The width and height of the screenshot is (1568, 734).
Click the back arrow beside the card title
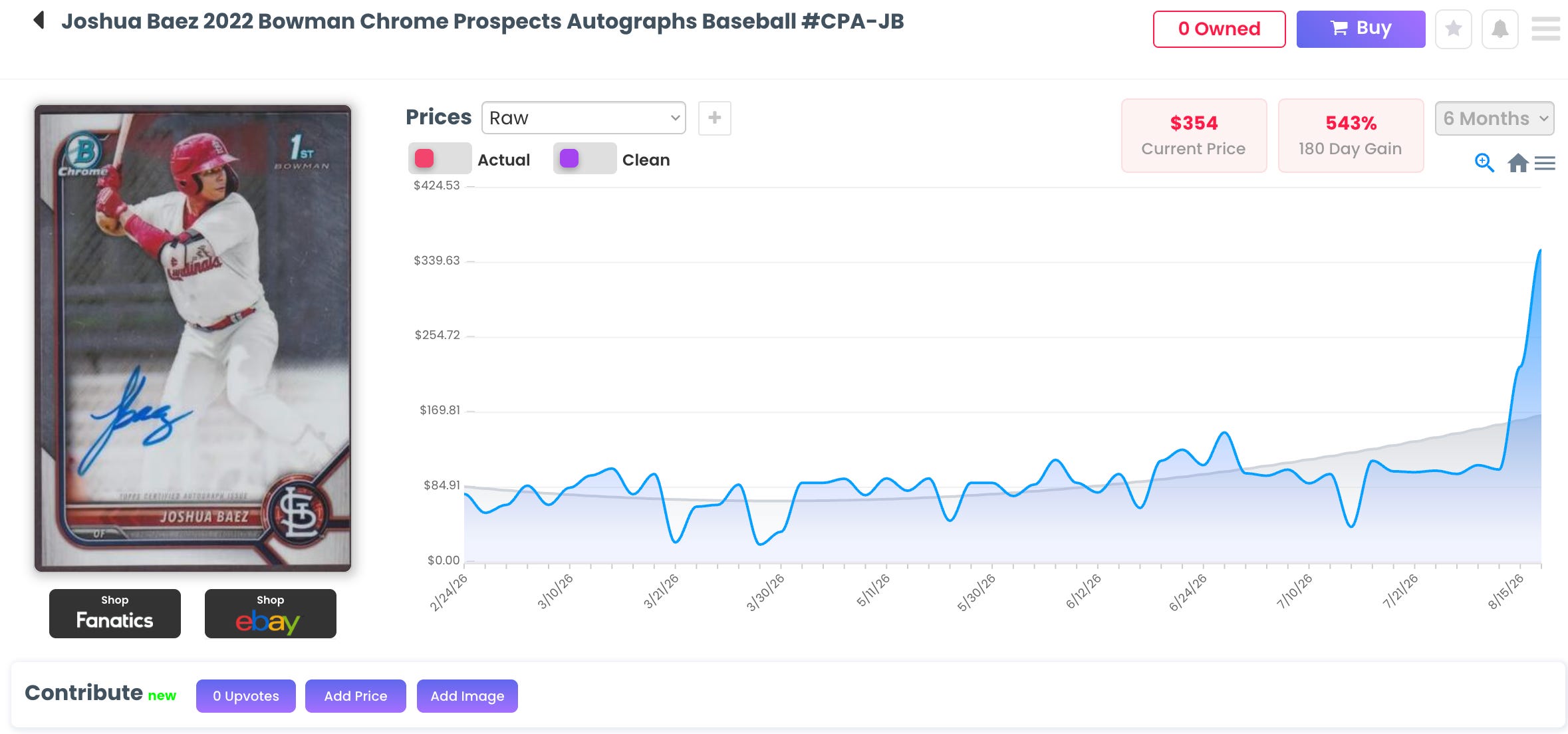pyautogui.click(x=39, y=21)
